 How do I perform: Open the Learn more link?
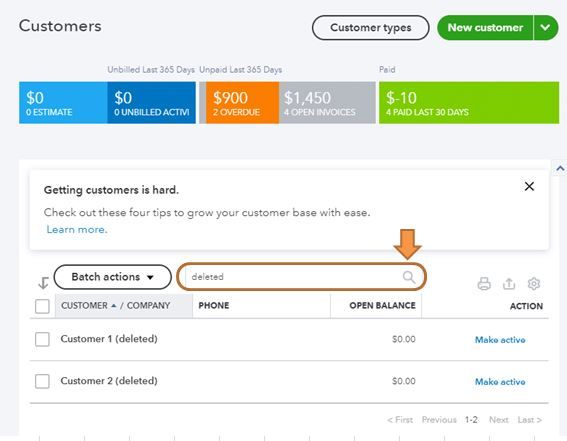[x=77, y=230]
